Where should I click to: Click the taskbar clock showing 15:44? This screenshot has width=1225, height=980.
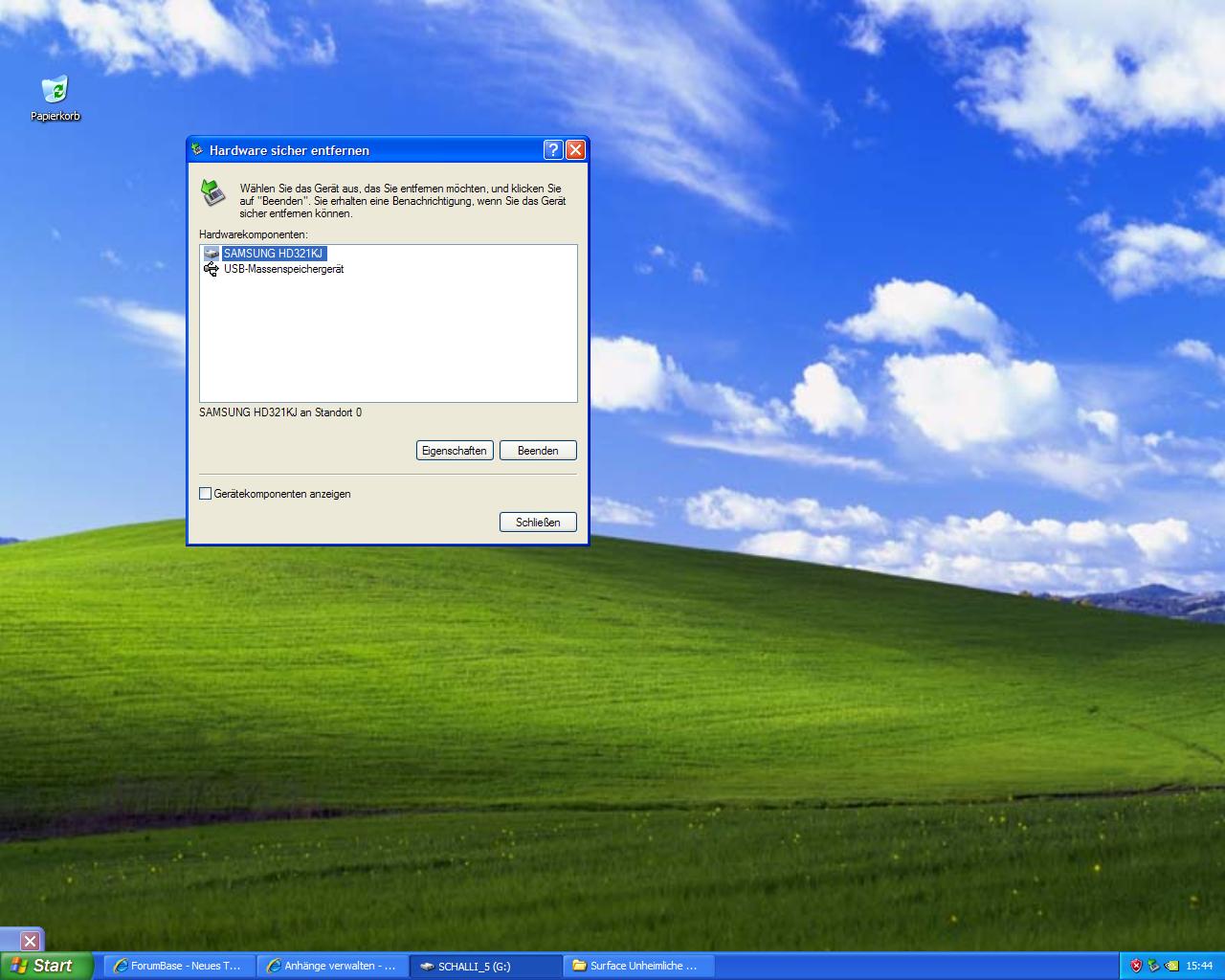pyautogui.click(x=1199, y=966)
